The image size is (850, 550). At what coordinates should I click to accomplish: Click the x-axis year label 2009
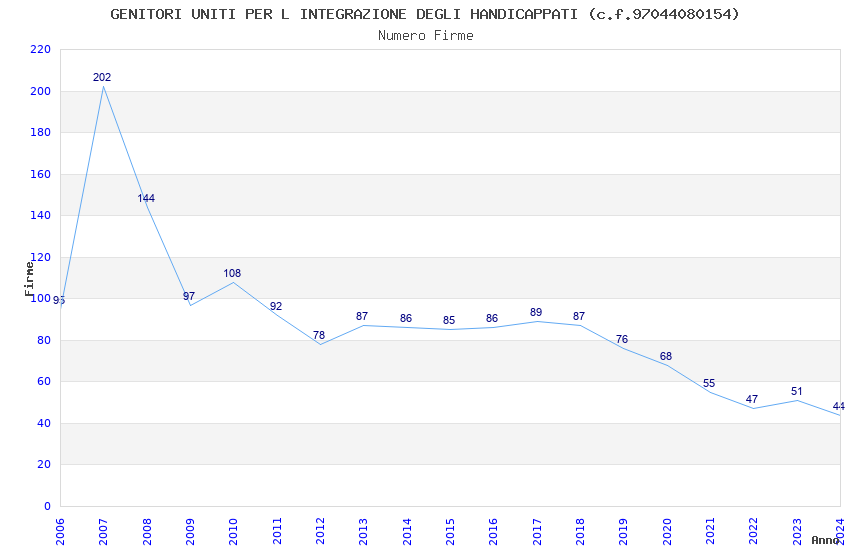[190, 532]
